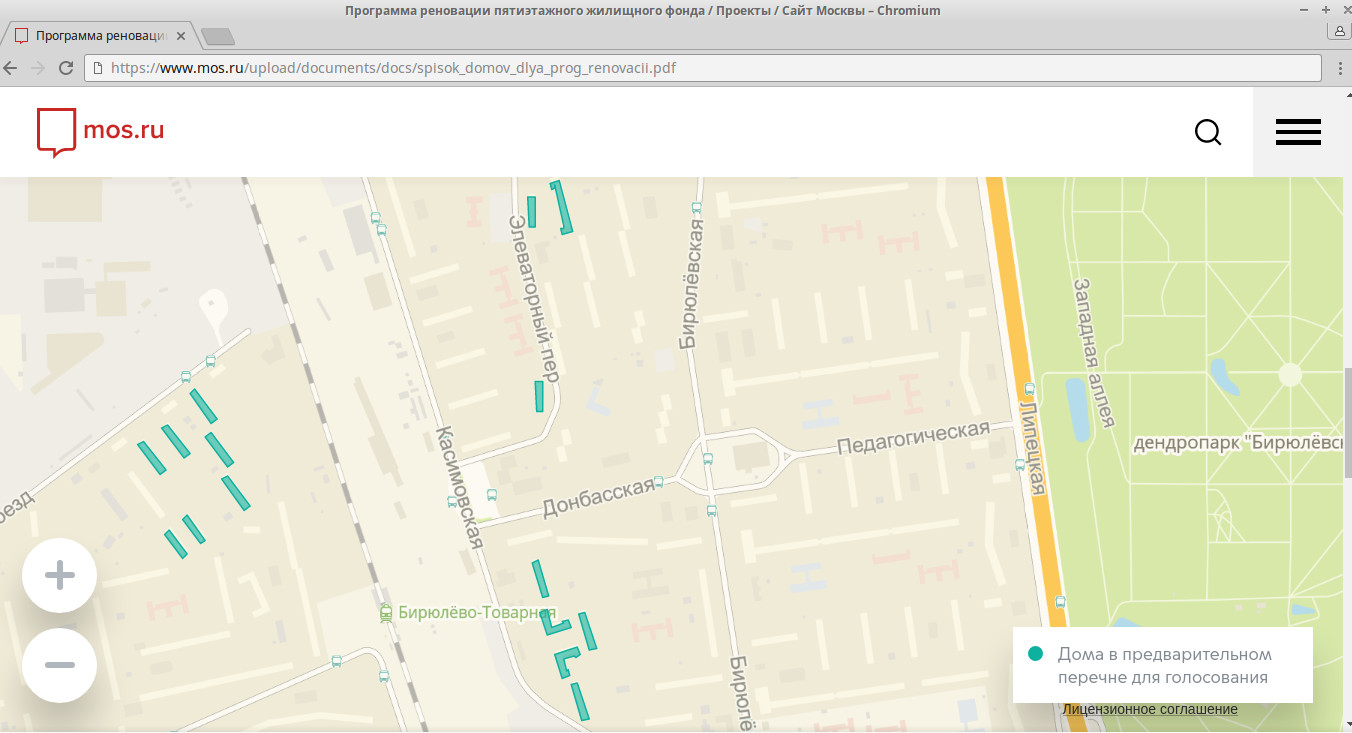Click the Chromium user profile icon
1352x733 pixels.
[1338, 33]
